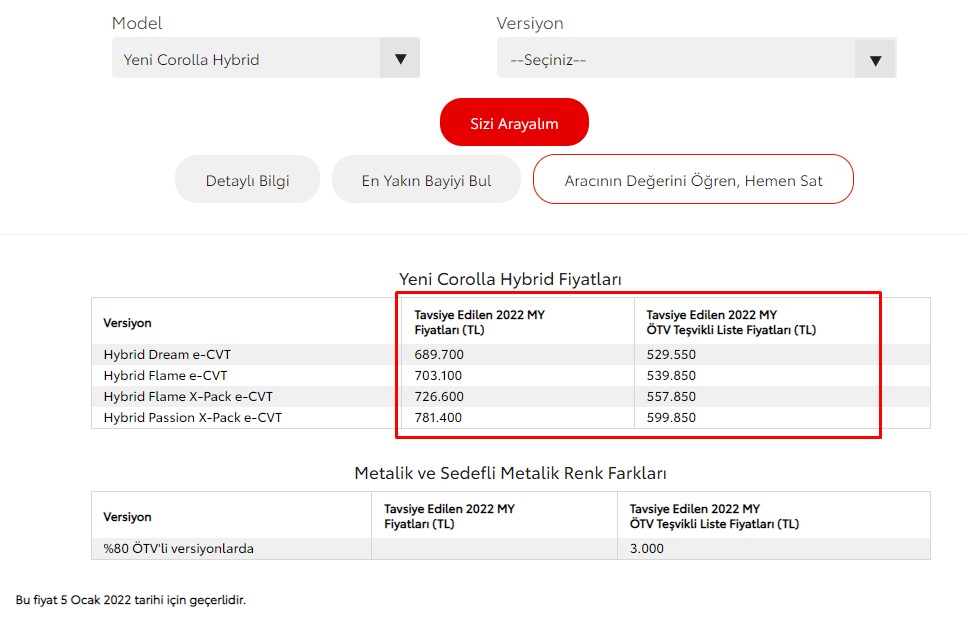This screenshot has width=966, height=622.
Task: Click the price 703.100
Action: pyautogui.click(x=438, y=376)
